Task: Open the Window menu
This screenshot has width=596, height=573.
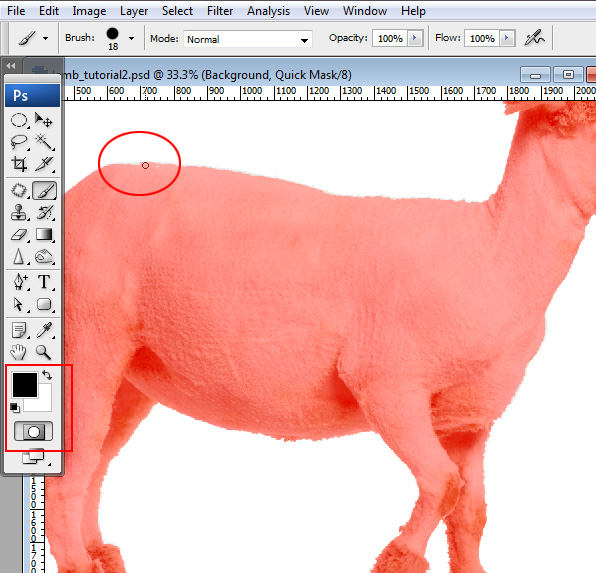Action: tap(365, 11)
